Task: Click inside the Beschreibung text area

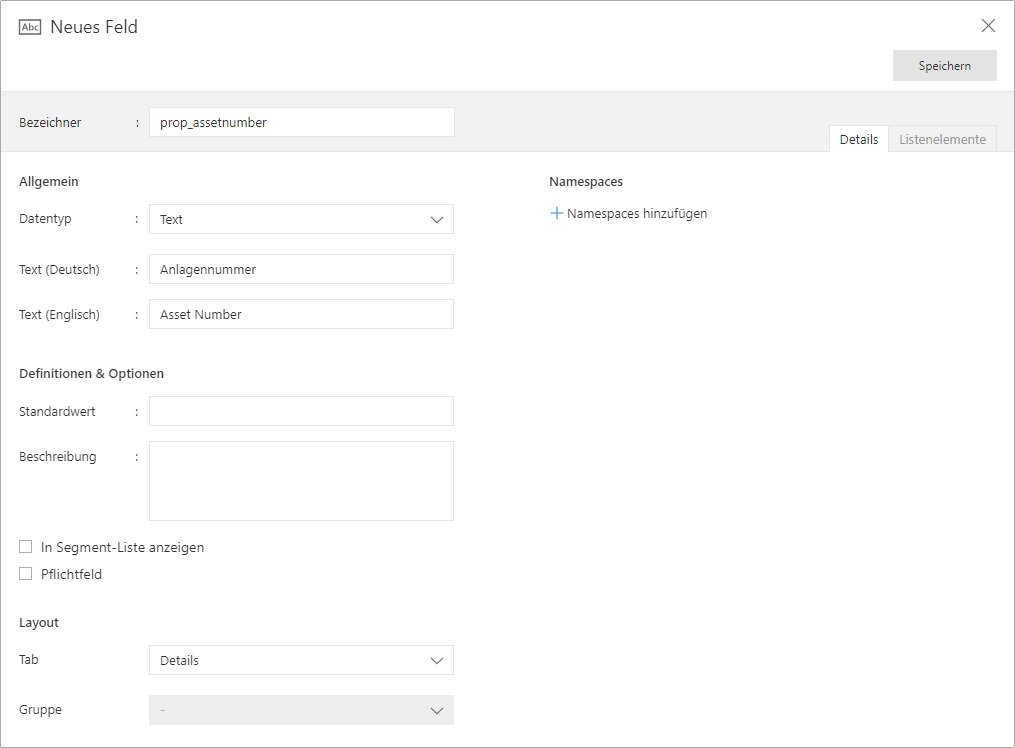Action: point(300,480)
